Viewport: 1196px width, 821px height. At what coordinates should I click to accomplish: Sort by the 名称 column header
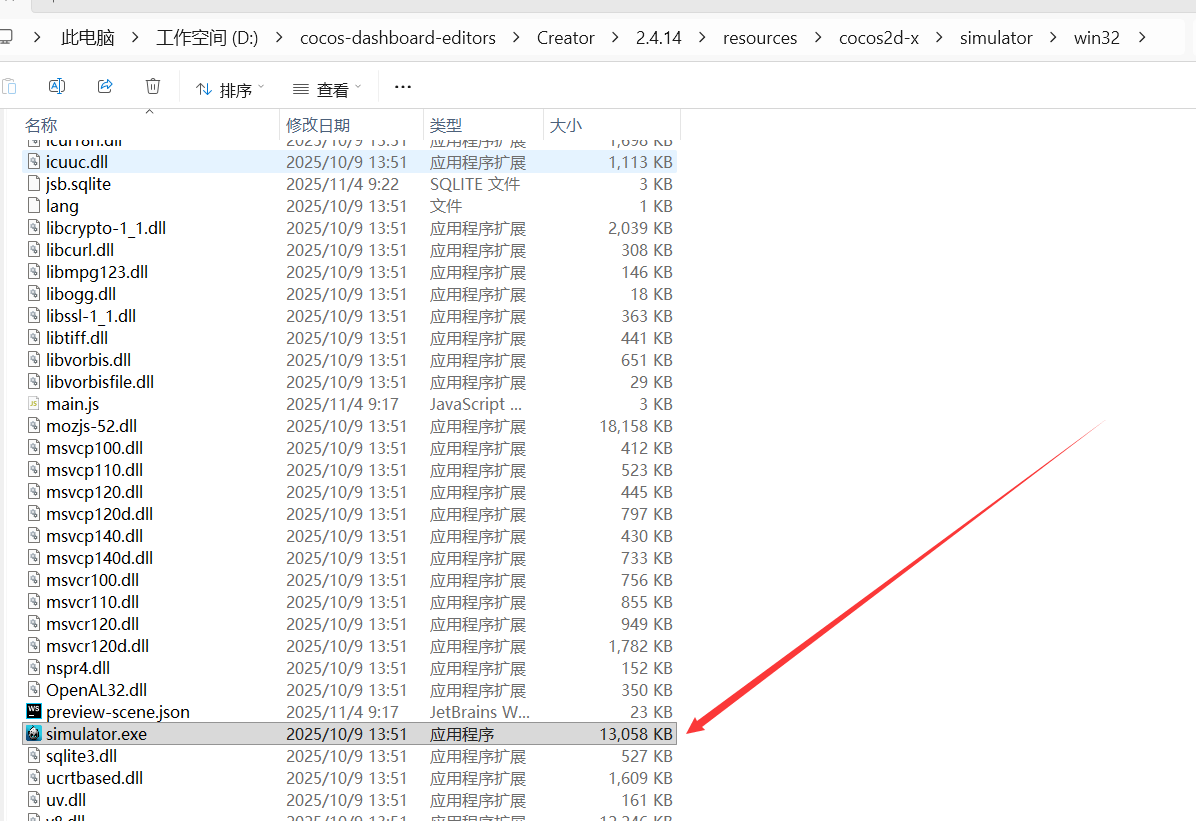click(41, 124)
